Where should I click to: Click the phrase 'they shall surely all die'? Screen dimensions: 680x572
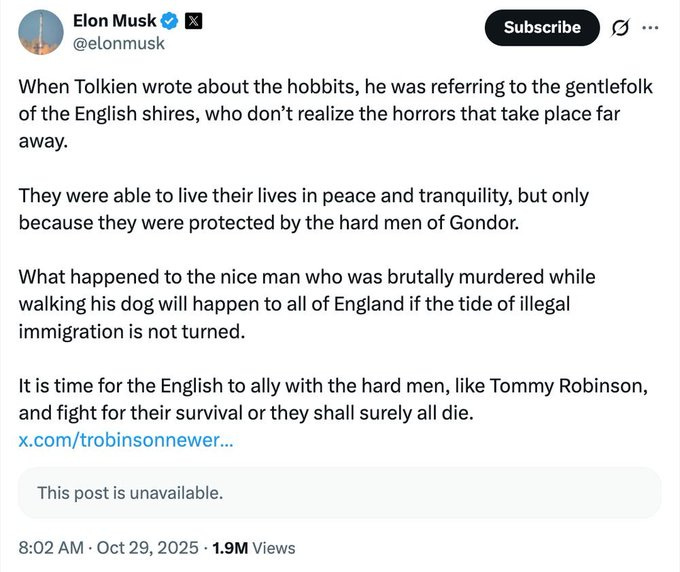point(390,412)
